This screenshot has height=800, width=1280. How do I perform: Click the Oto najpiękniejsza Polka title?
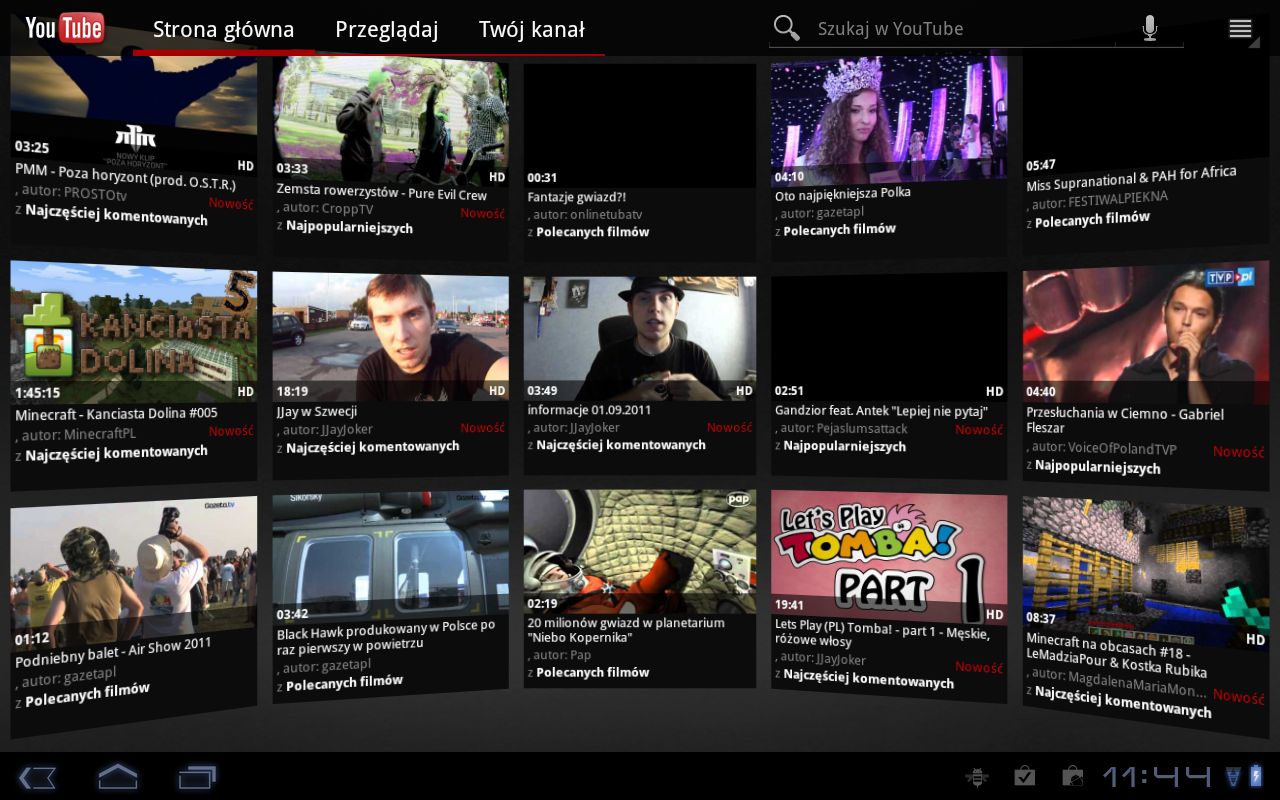[x=842, y=193]
